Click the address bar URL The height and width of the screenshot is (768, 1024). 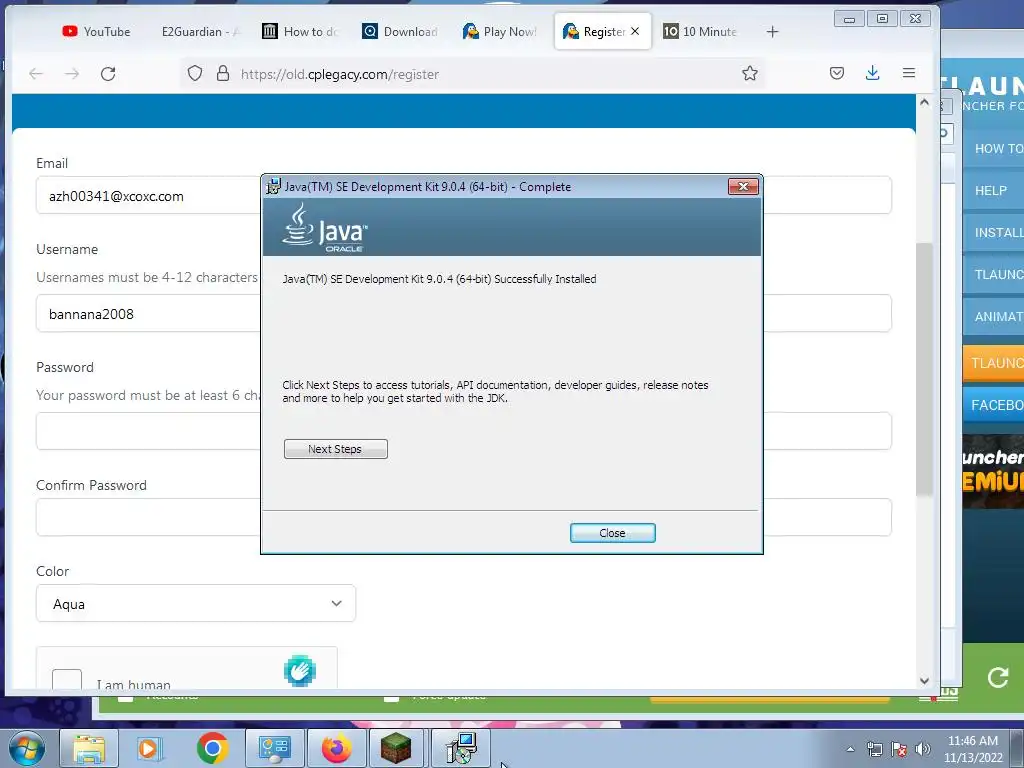[340, 74]
